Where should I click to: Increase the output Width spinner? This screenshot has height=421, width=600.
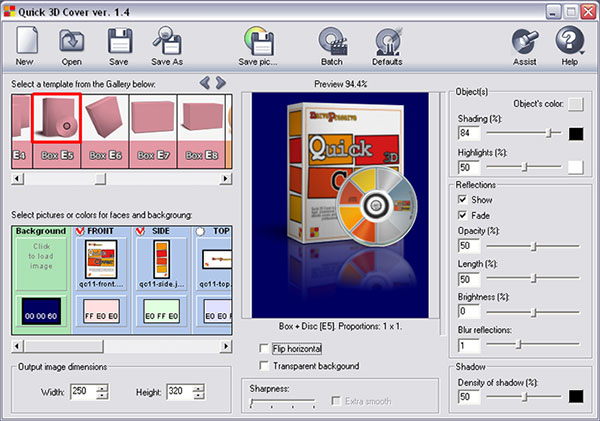[102, 388]
